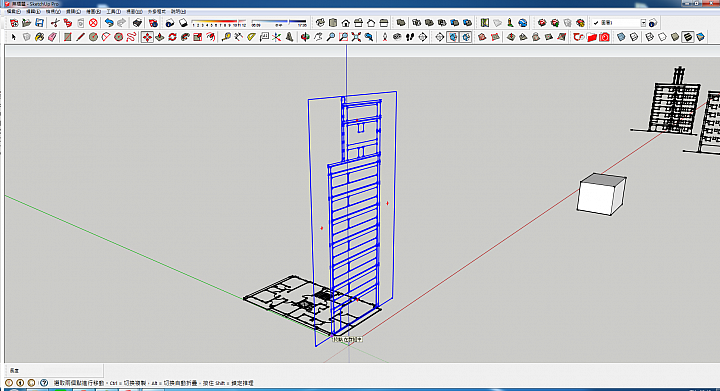This screenshot has width=720, height=391.
Task: Click the red camera extension icon
Action: pyautogui.click(x=604, y=37)
